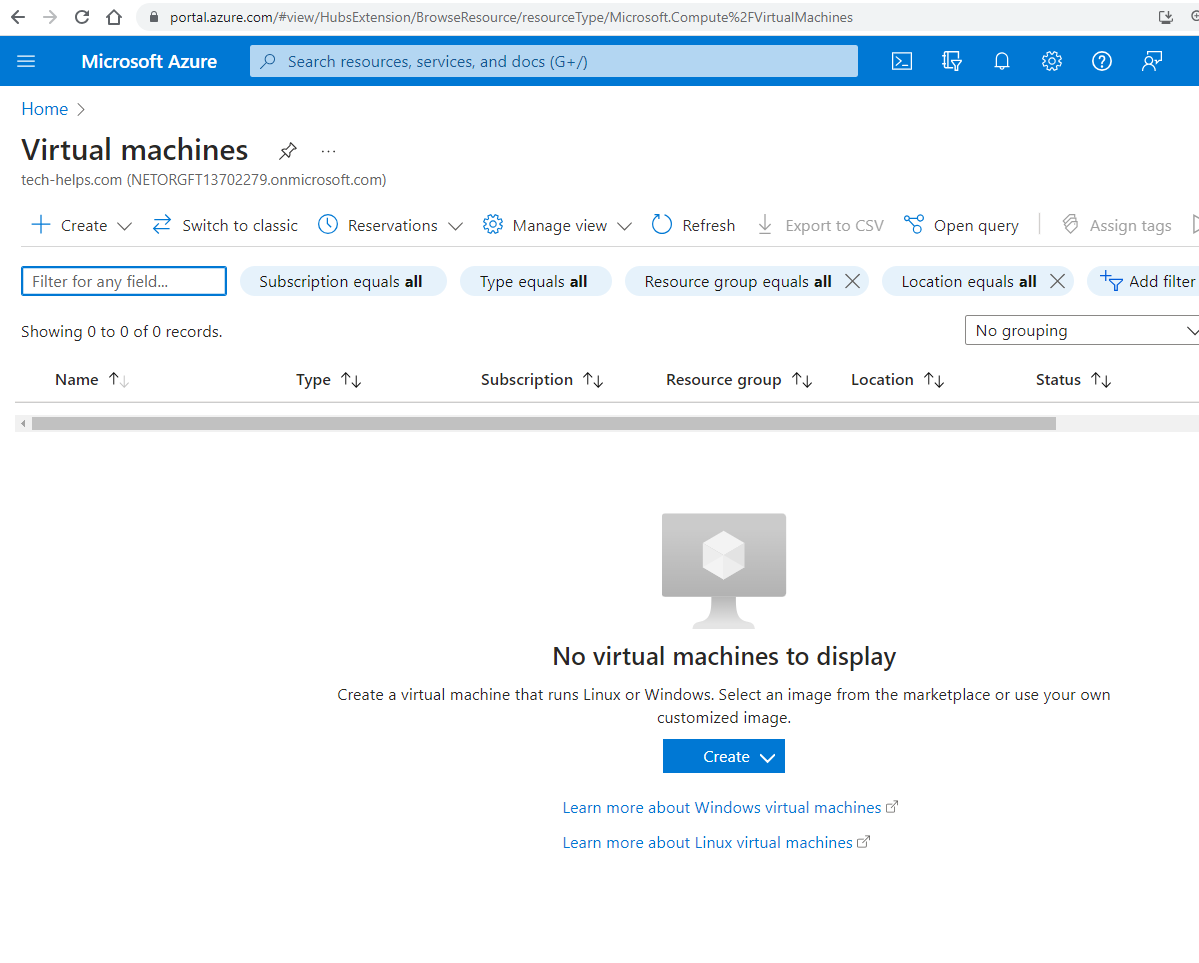The width and height of the screenshot is (1199, 963).
Task: Expand the blue Create button dropdown
Action: pyautogui.click(x=768, y=757)
